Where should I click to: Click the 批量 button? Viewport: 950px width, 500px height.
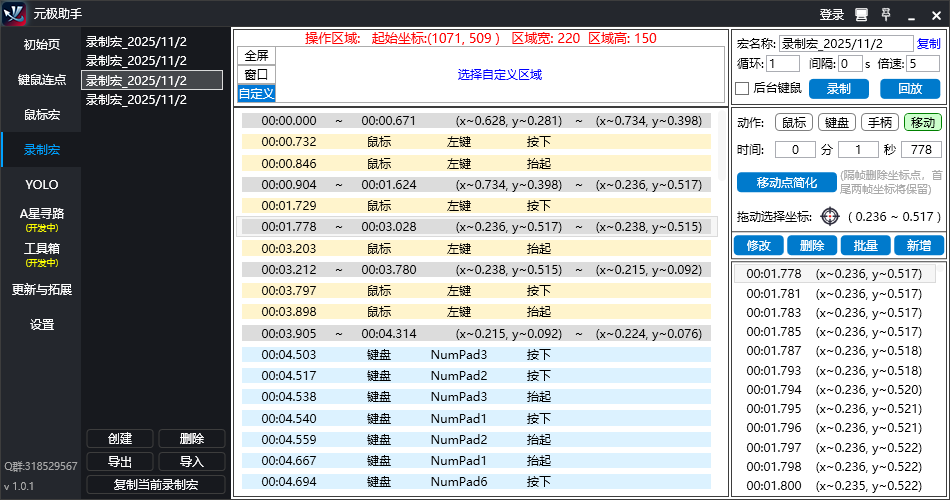[x=865, y=245]
